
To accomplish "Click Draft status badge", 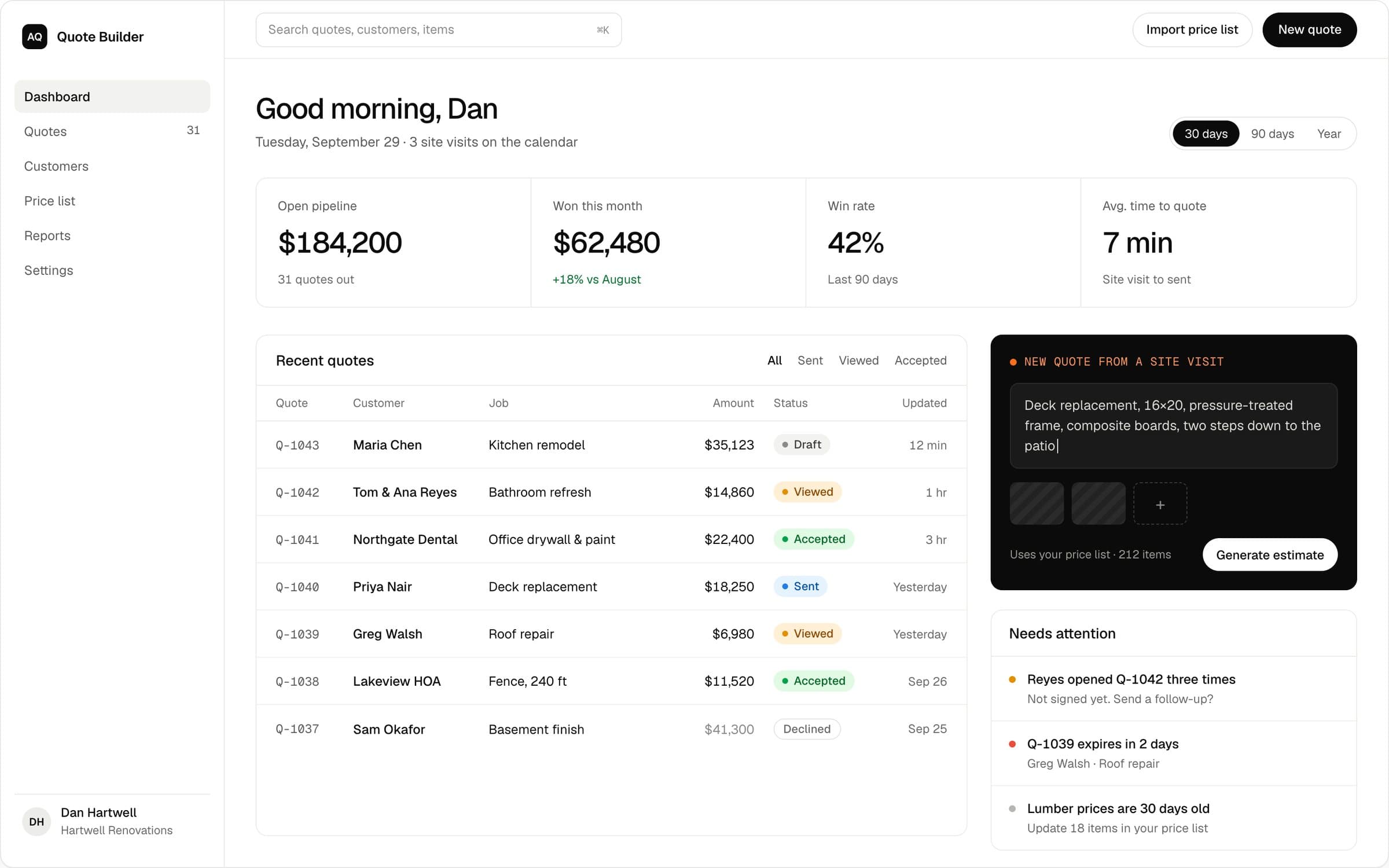I will (x=802, y=444).
